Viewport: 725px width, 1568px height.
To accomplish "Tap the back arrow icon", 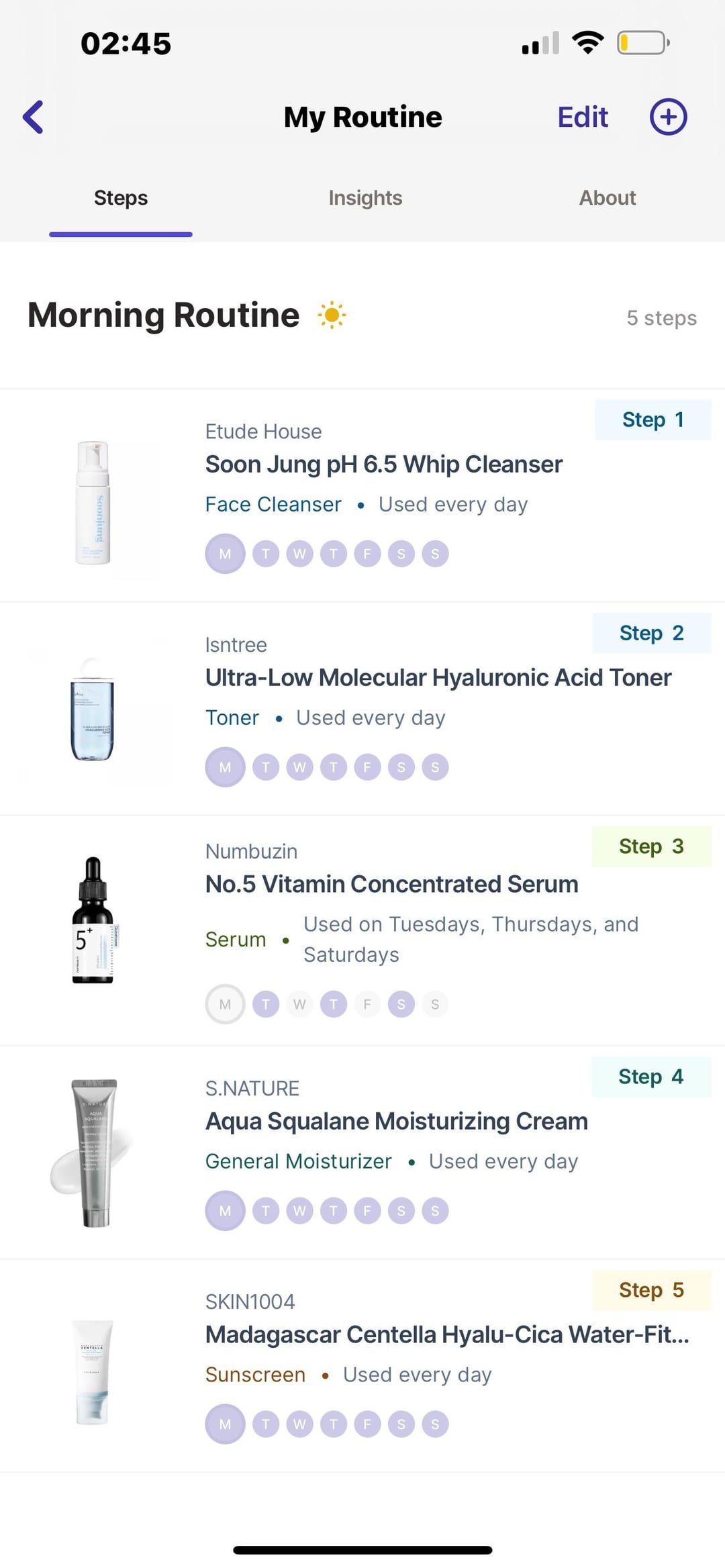I will (33, 117).
